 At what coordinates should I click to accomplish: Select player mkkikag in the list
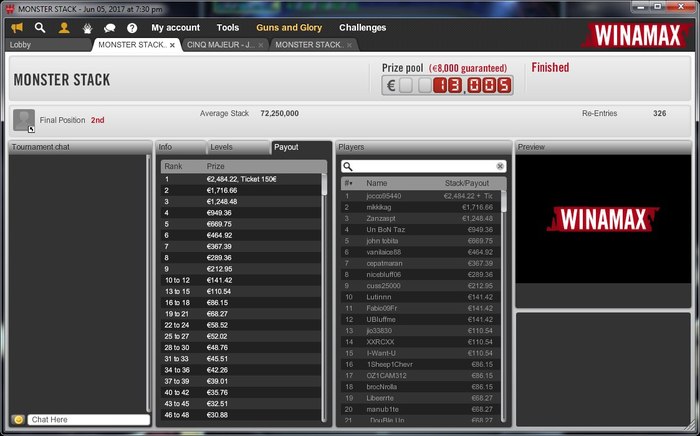[421, 207]
